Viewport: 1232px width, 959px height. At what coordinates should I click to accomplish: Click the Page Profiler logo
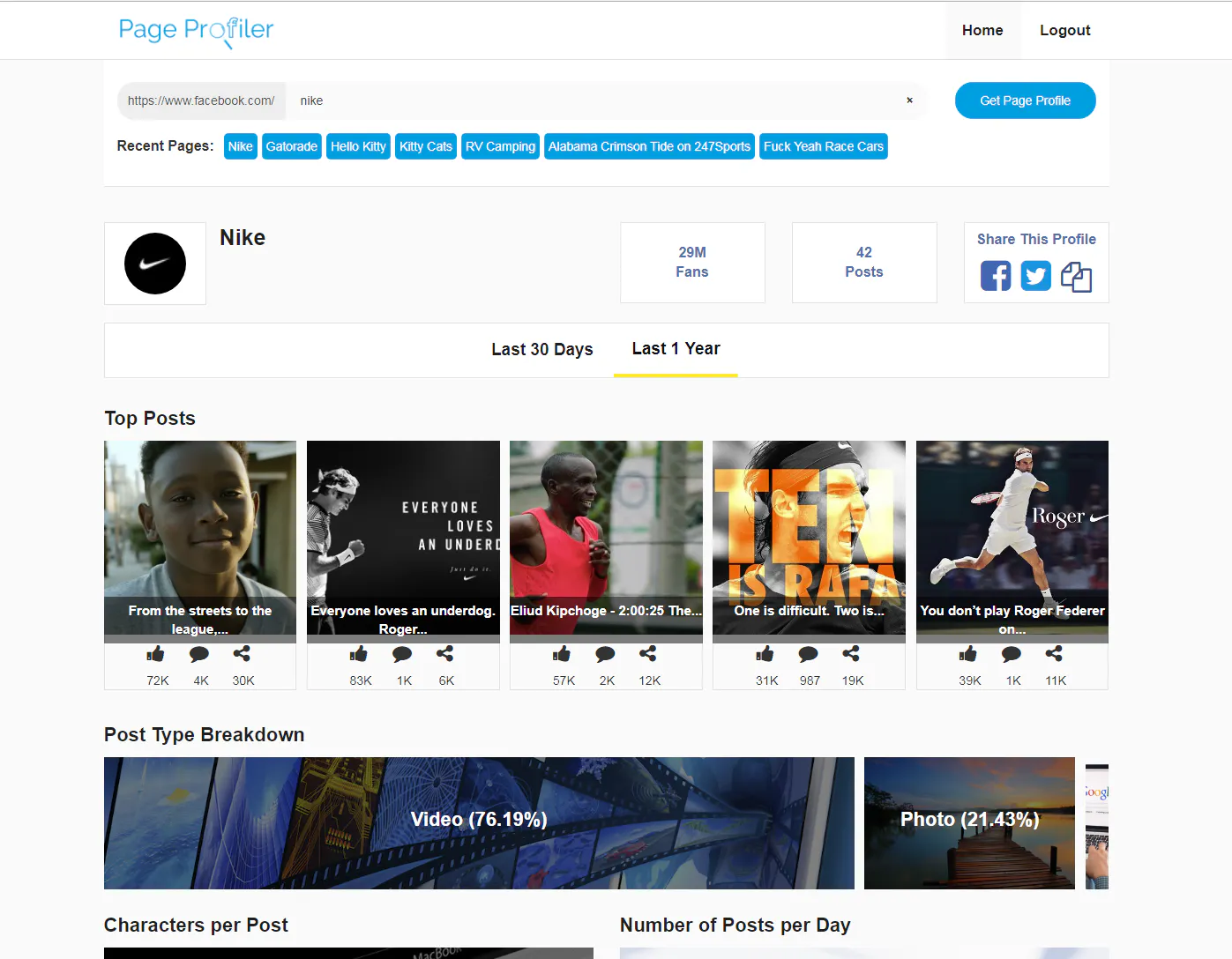196,31
